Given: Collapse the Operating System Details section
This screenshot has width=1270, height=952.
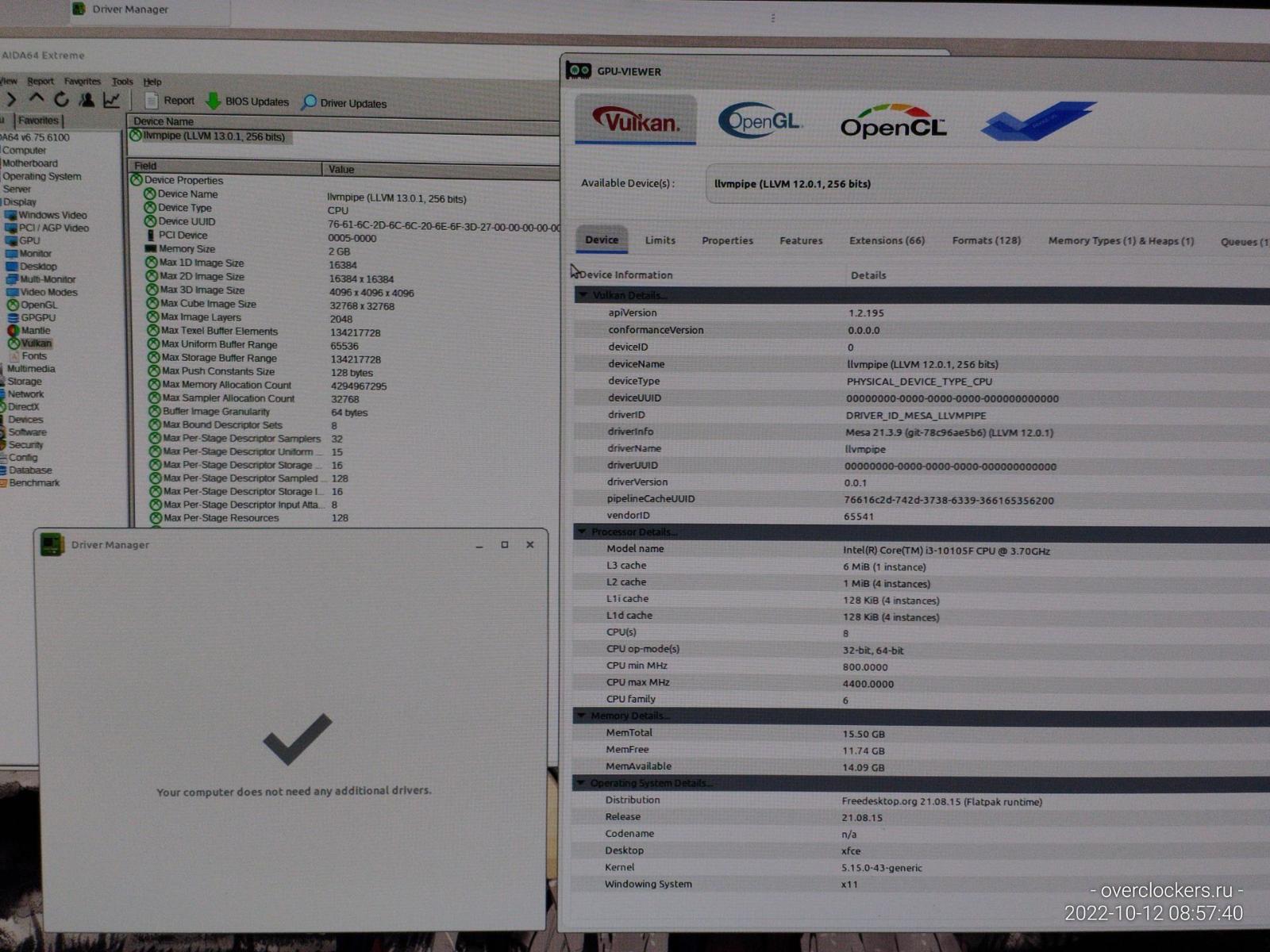Looking at the screenshot, I should [x=580, y=783].
